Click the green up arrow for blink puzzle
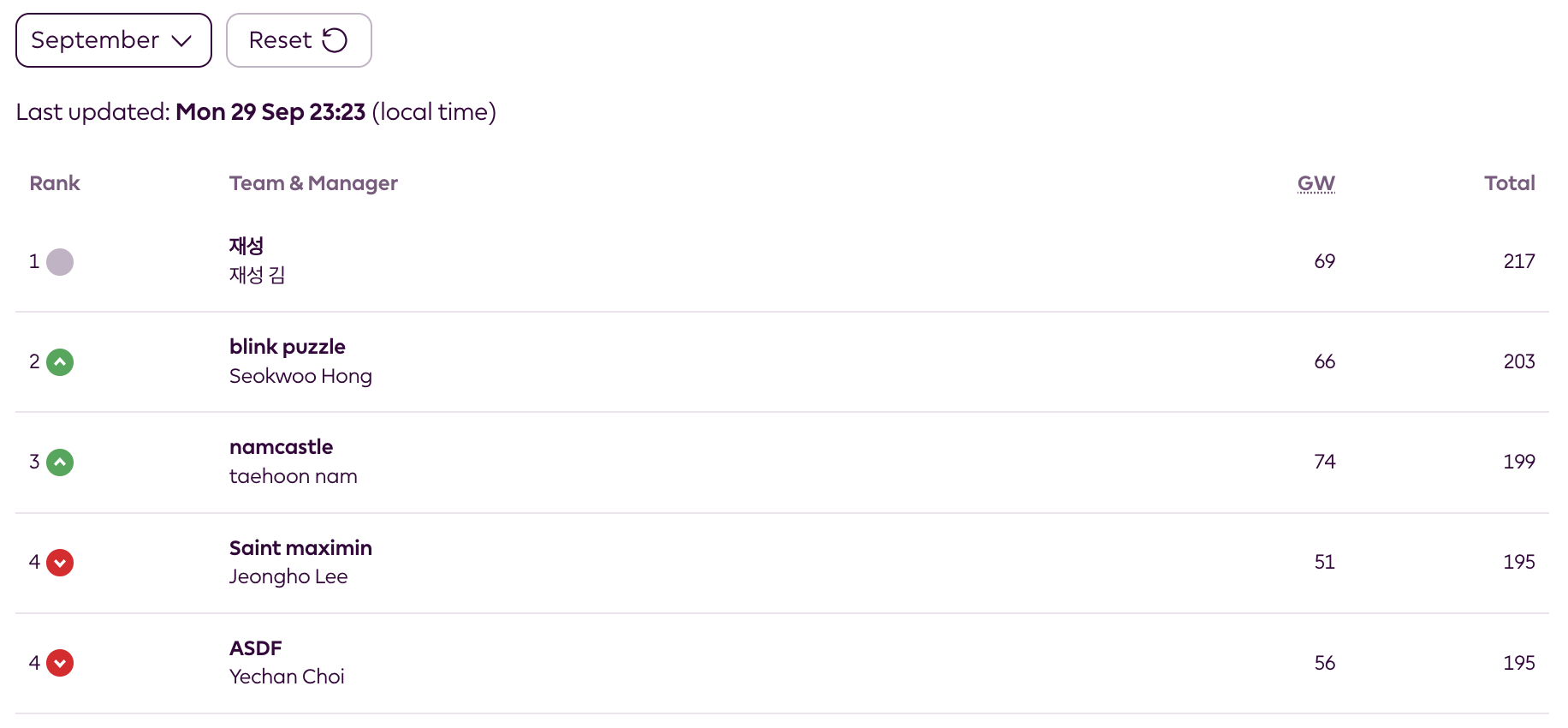This screenshot has width=1568, height=728. click(x=60, y=362)
